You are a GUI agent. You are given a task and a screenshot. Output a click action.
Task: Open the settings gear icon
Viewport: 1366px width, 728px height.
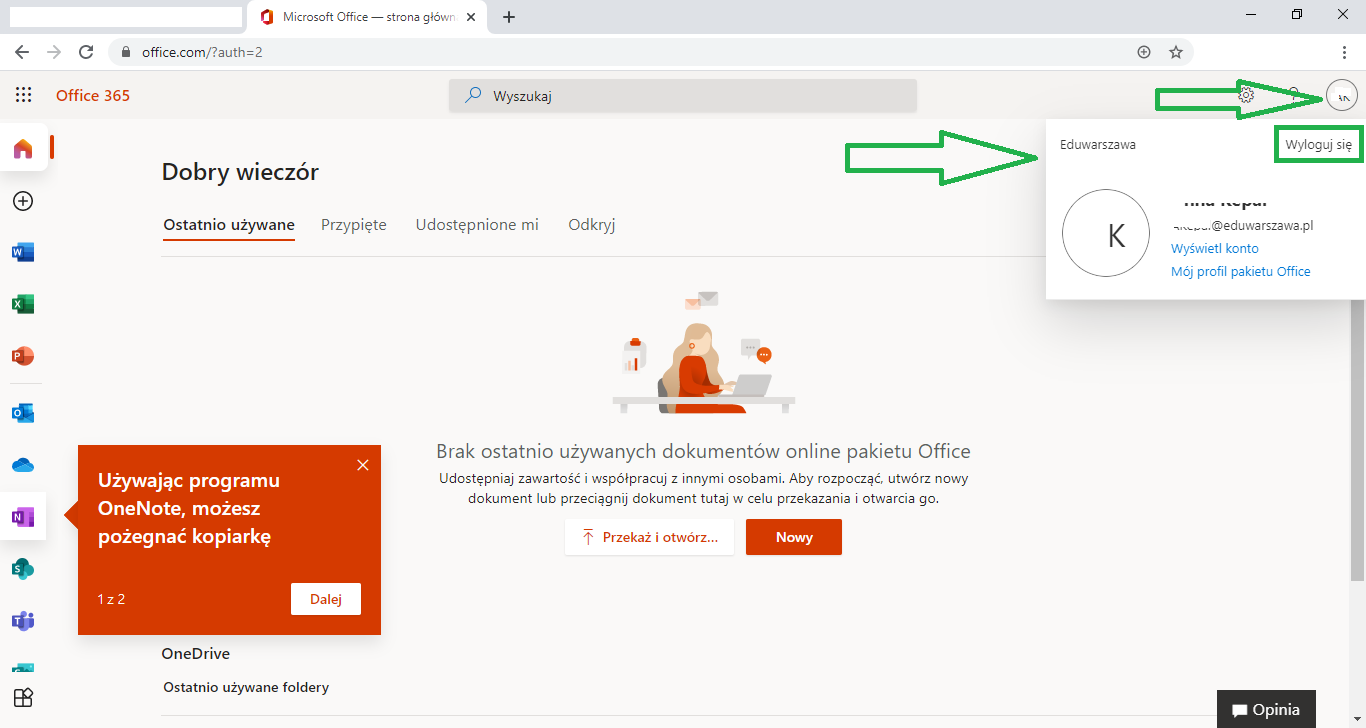(1246, 95)
